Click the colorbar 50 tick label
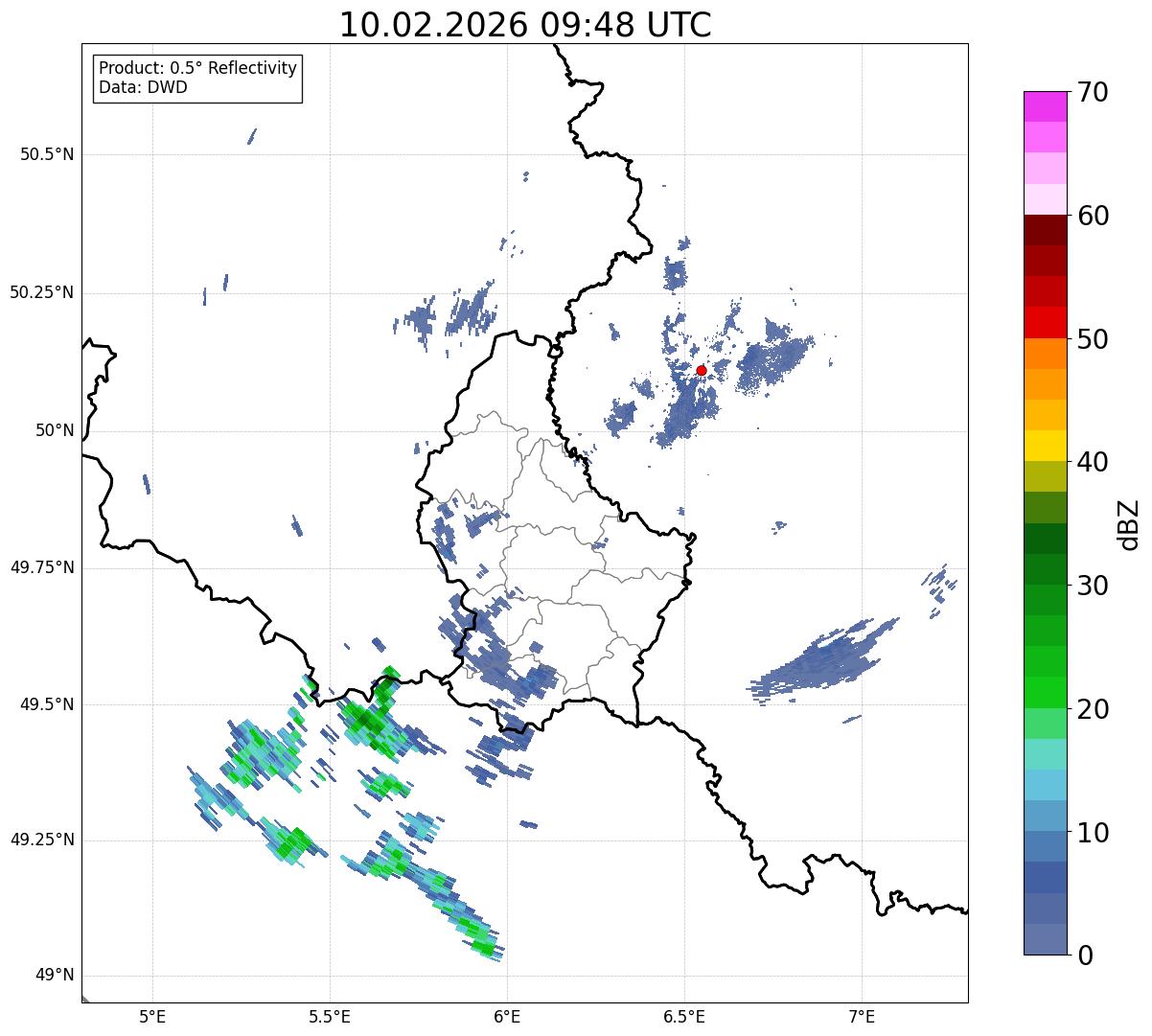The width and height of the screenshot is (1152, 1036). pos(1093,339)
